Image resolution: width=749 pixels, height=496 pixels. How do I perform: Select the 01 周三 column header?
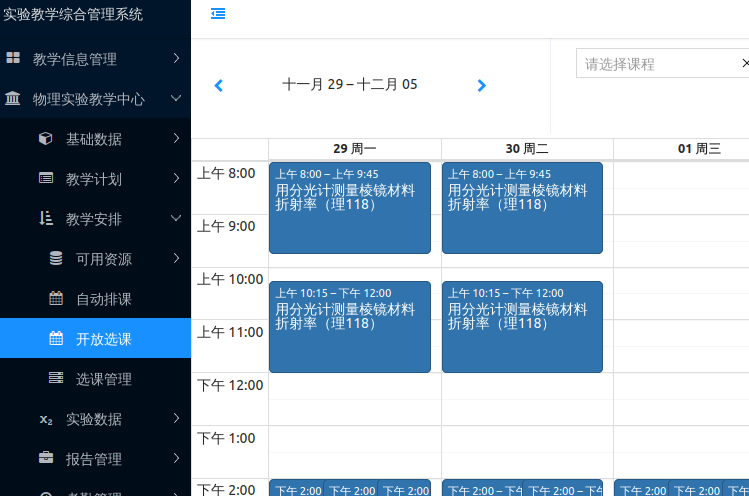(x=699, y=148)
